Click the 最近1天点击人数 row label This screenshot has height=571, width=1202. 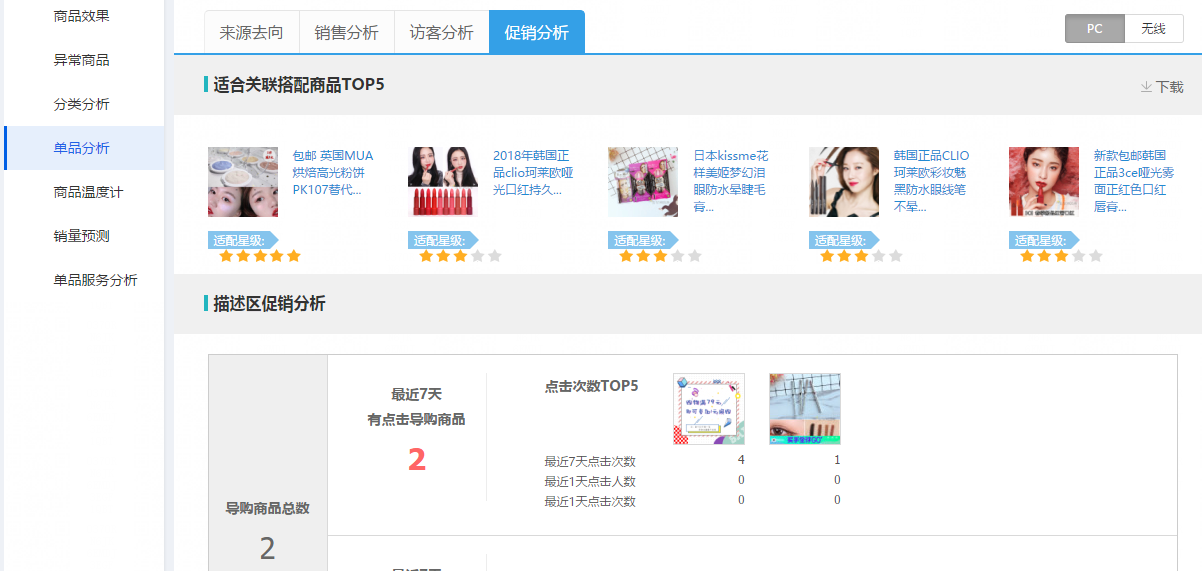point(590,481)
